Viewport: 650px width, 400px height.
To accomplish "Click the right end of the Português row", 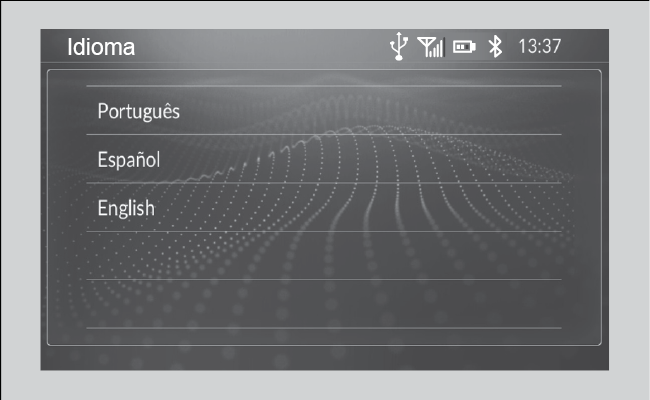I will [539, 110].
